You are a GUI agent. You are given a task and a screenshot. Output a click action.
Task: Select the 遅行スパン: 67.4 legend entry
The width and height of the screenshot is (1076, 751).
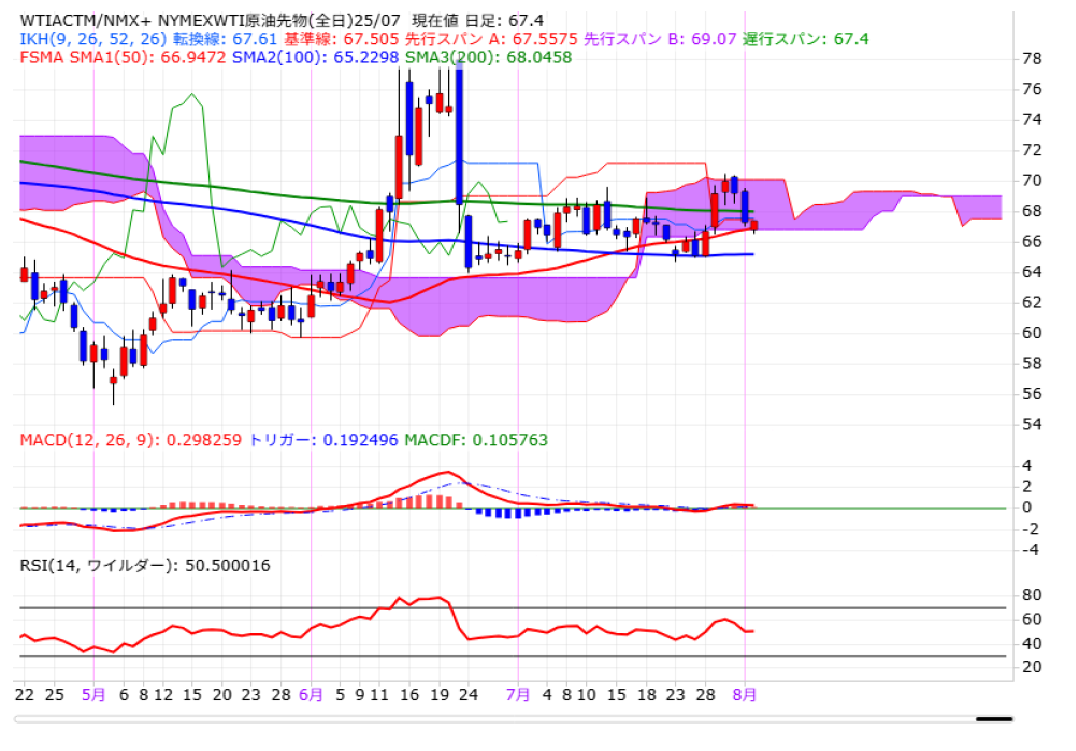pyautogui.click(x=805, y=39)
